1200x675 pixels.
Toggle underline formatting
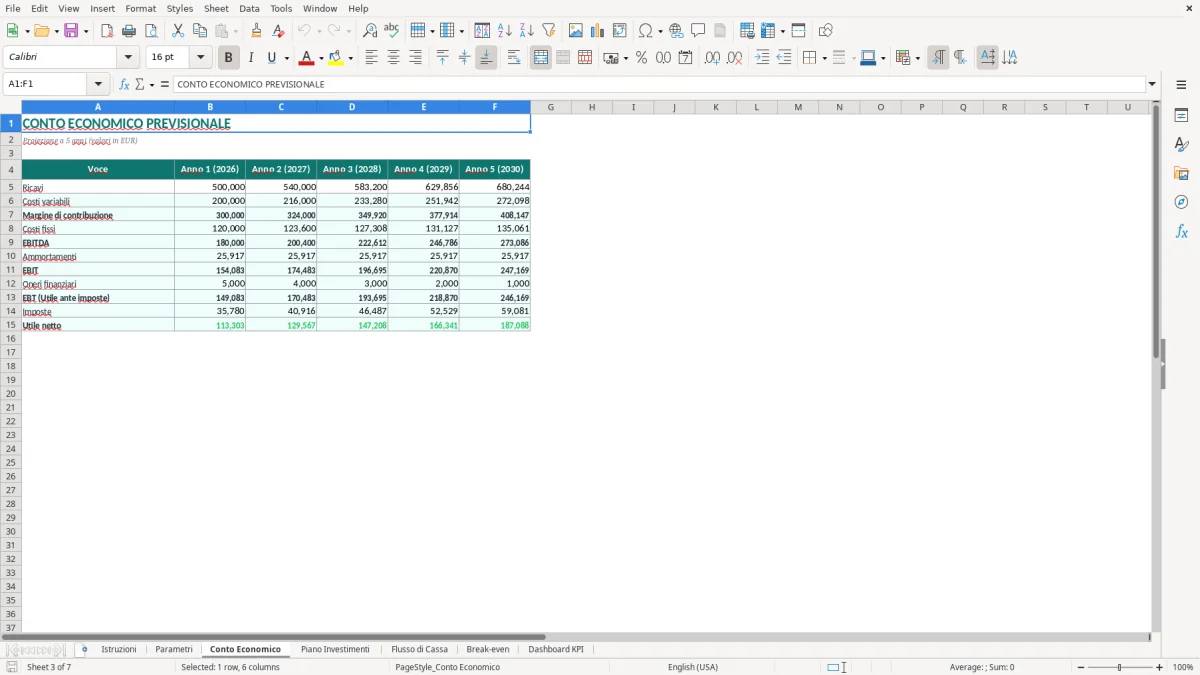271,58
